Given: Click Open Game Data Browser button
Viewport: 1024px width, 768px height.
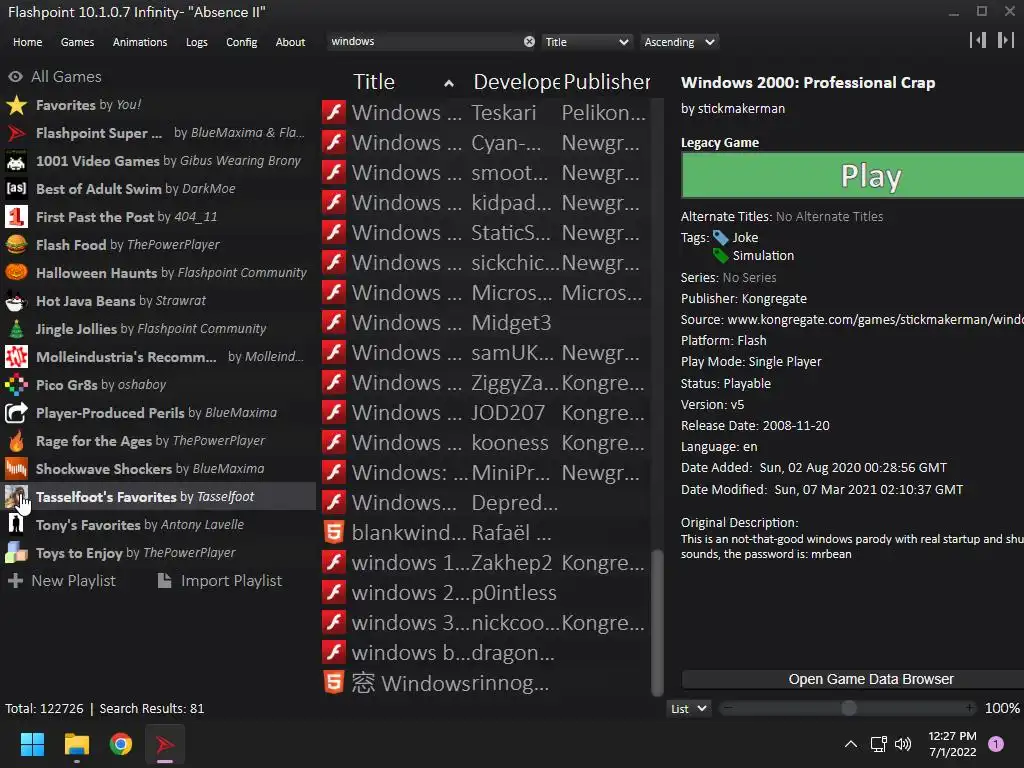Looking at the screenshot, I should [x=852, y=679].
